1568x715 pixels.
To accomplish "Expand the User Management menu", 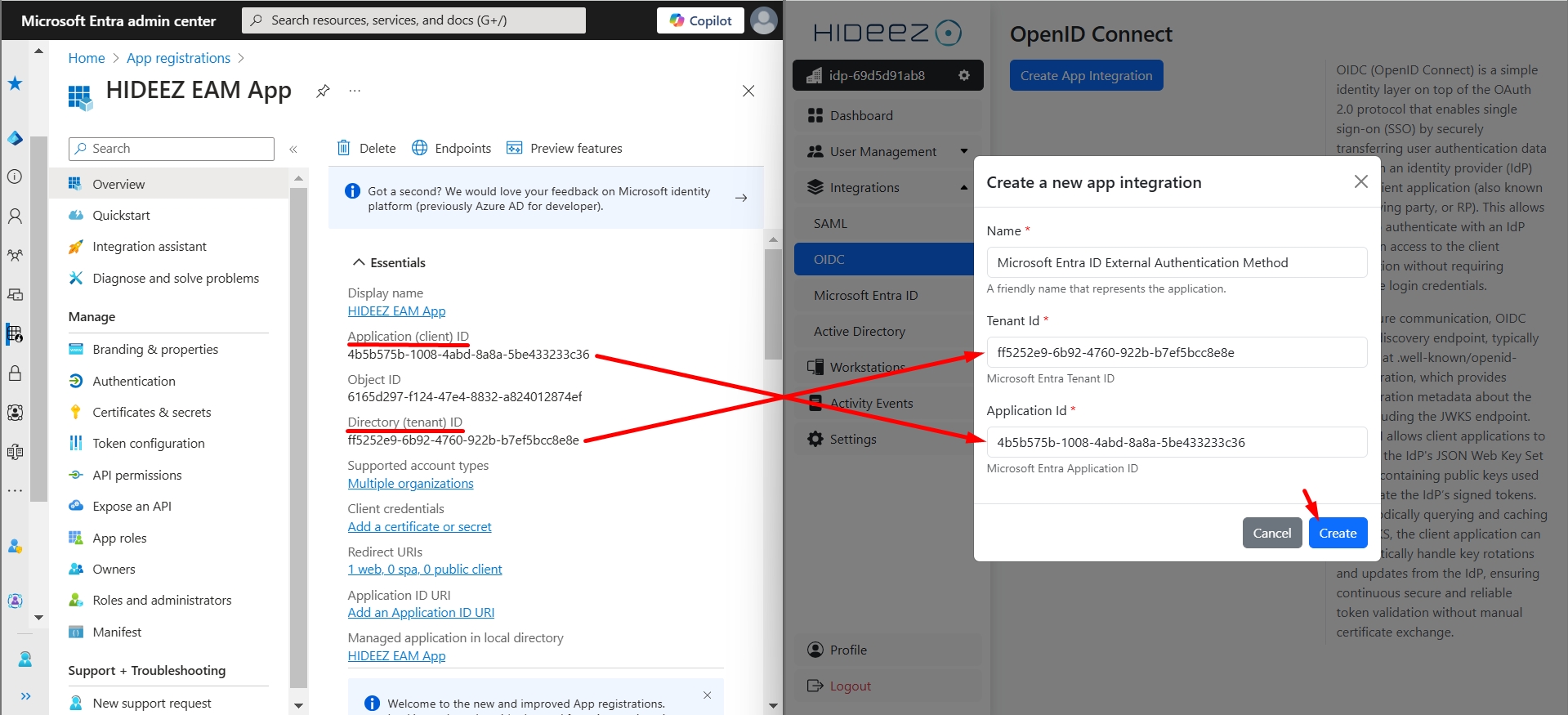I will point(964,151).
